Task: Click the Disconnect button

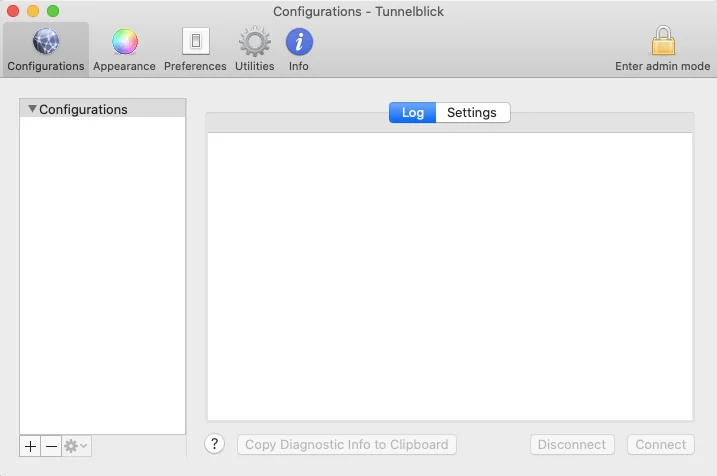Action: point(572,444)
